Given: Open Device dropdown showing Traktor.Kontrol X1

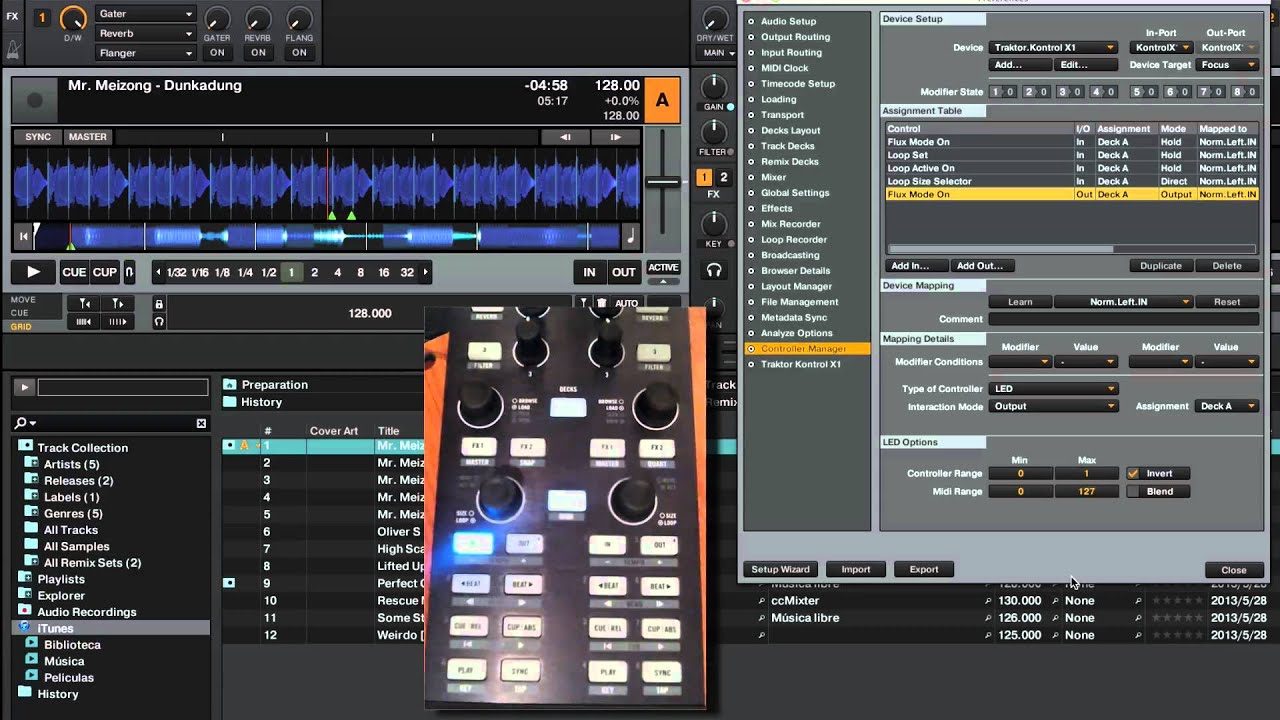Looking at the screenshot, I should click(x=1053, y=47).
